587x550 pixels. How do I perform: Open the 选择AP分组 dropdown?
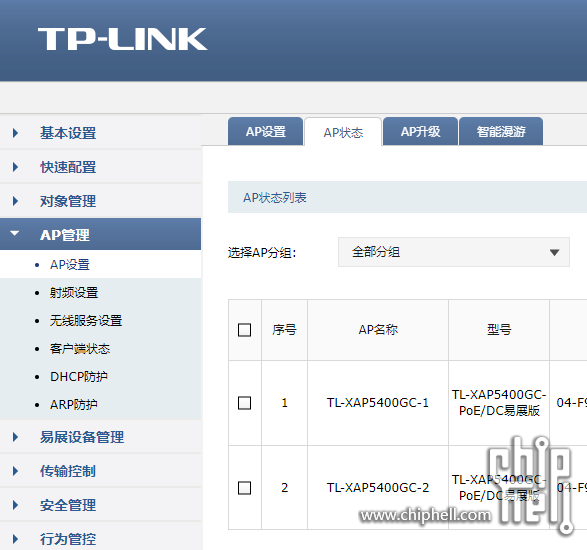pyautogui.click(x=454, y=252)
